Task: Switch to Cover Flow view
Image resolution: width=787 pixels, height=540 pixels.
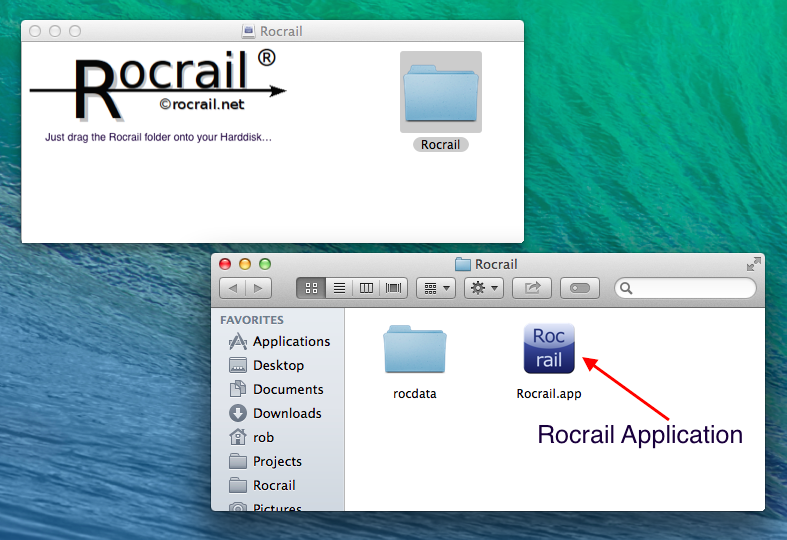Action: pyautogui.click(x=394, y=288)
